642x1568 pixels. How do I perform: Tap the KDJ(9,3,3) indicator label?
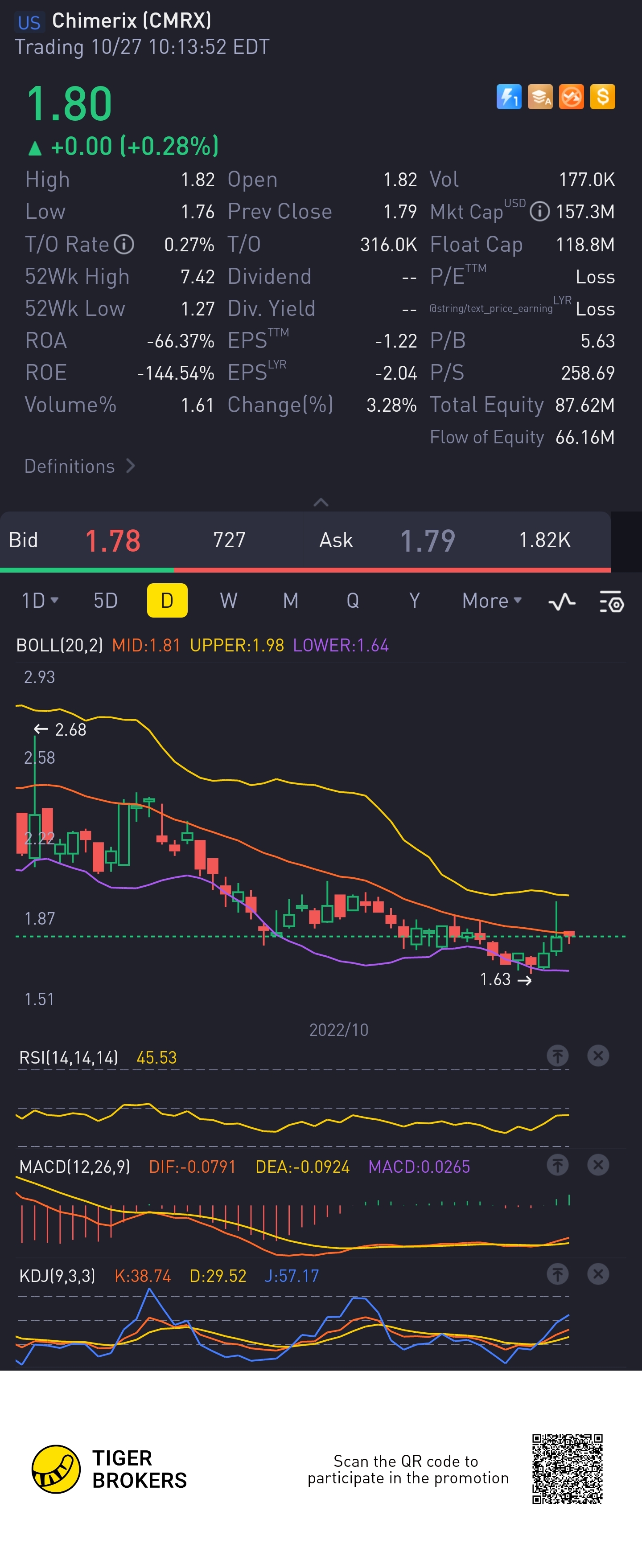click(x=57, y=1275)
